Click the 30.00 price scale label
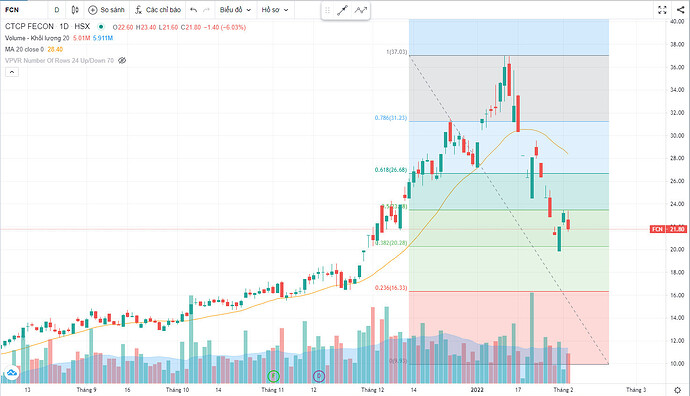Viewport: 690px width, 396px height. click(677, 136)
